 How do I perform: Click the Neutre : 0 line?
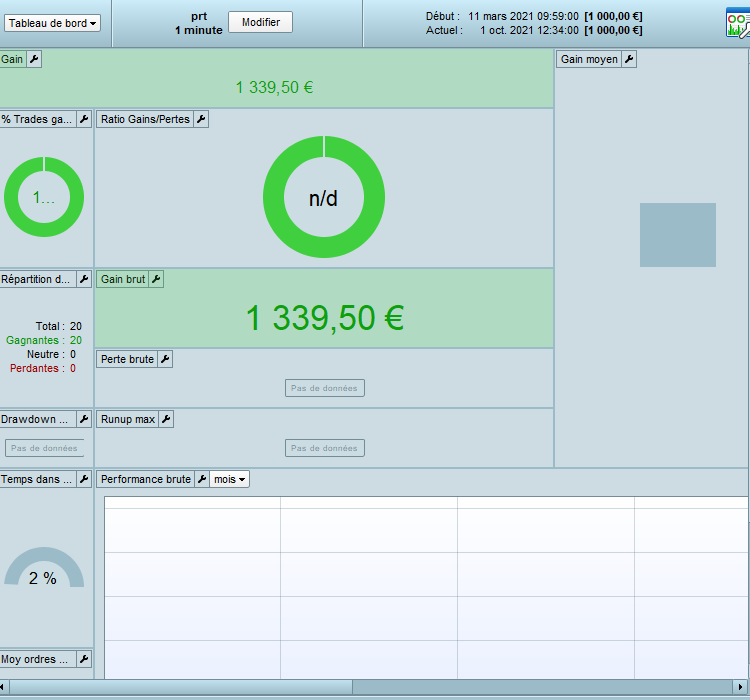51,354
